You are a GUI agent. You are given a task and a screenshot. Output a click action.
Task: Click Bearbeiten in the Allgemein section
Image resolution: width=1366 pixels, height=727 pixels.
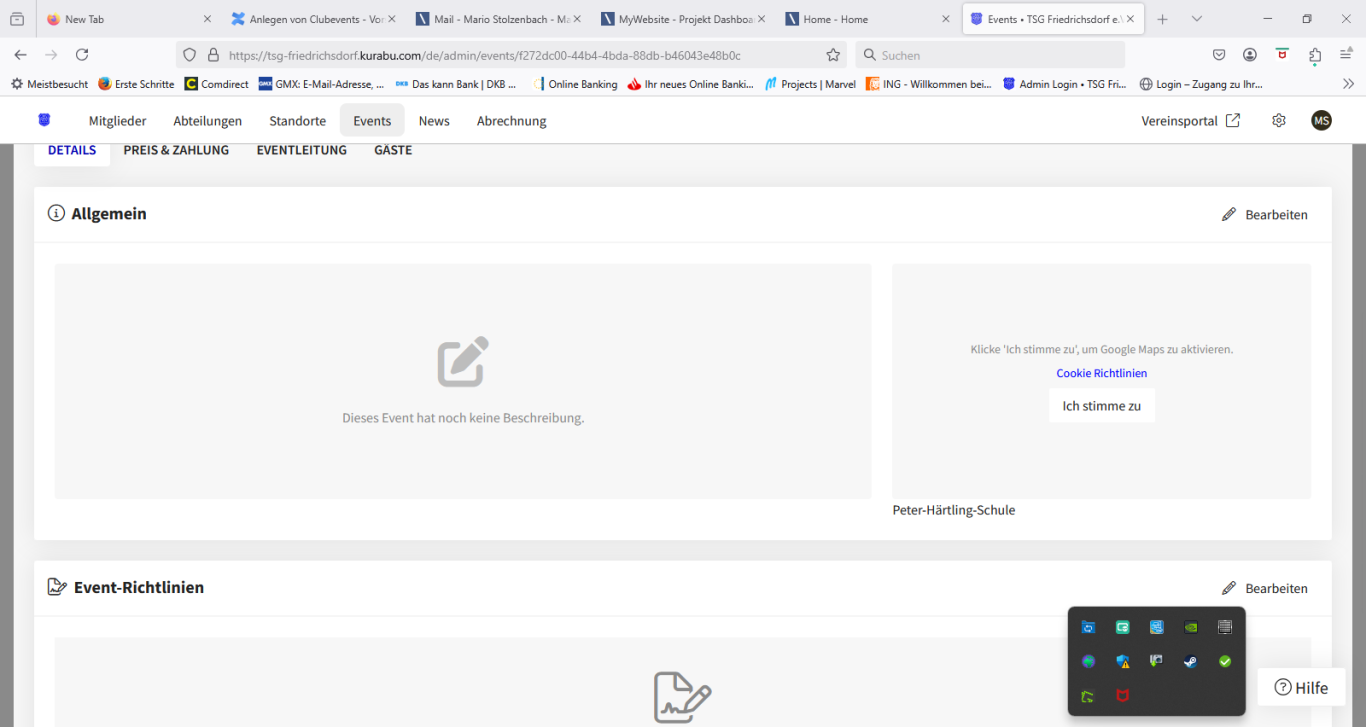[1264, 214]
